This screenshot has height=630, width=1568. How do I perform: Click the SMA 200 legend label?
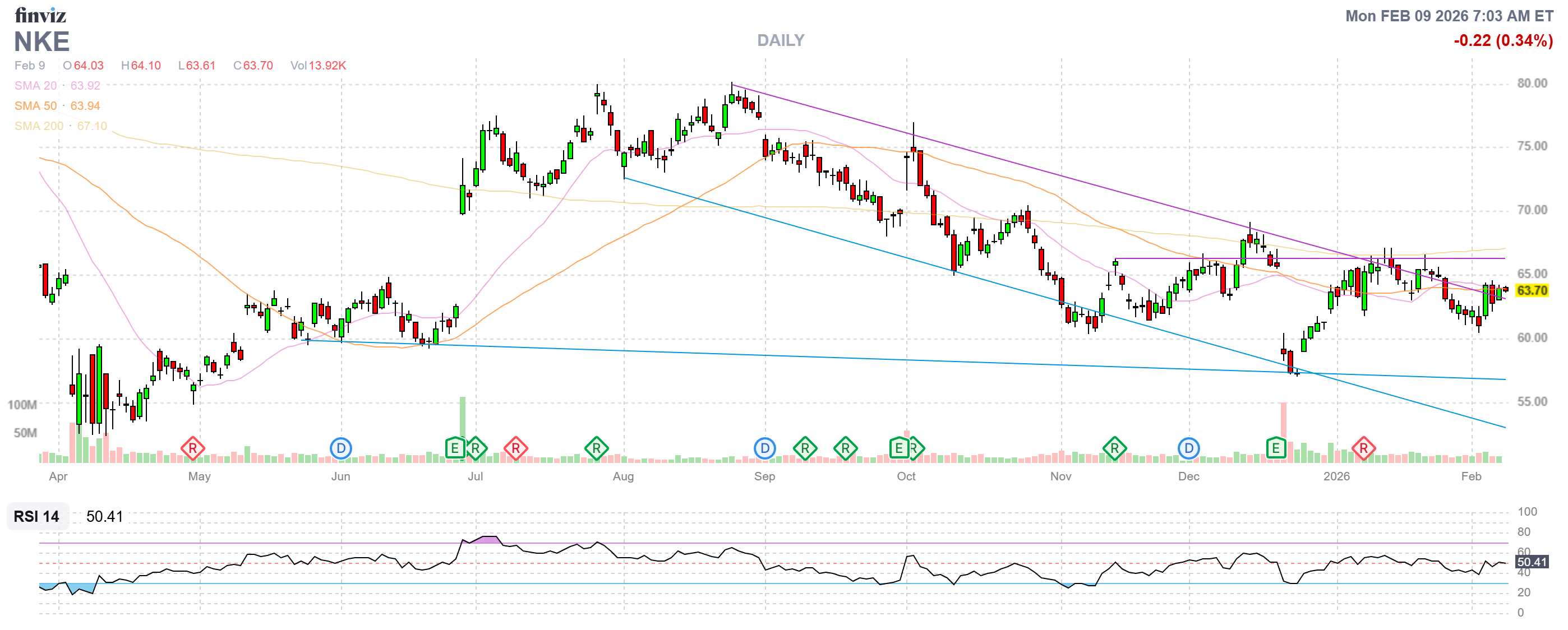click(x=38, y=126)
